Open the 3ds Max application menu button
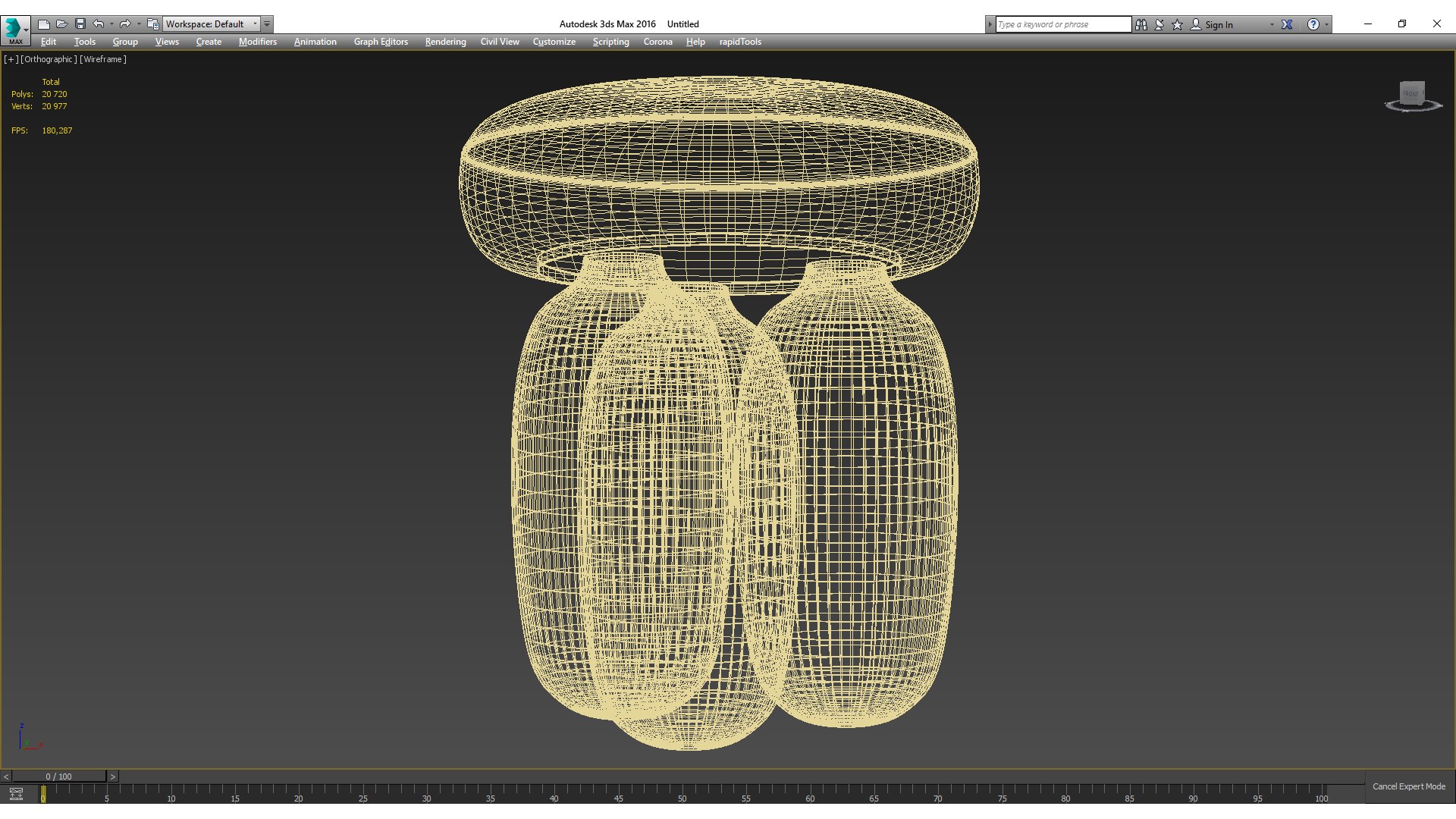Screen dimensions: 1456x819 pos(15,30)
